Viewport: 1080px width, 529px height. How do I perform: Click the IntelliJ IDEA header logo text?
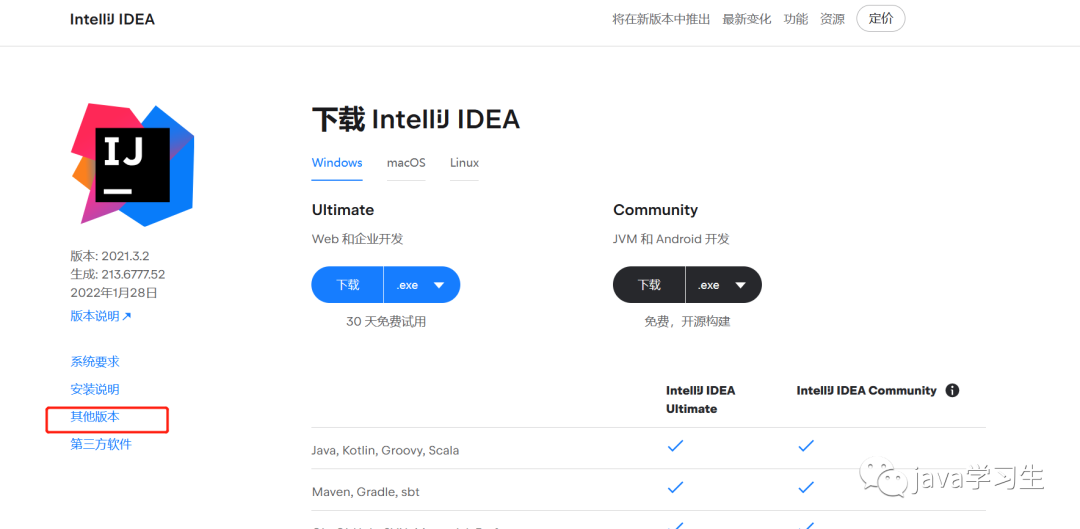pos(112,19)
